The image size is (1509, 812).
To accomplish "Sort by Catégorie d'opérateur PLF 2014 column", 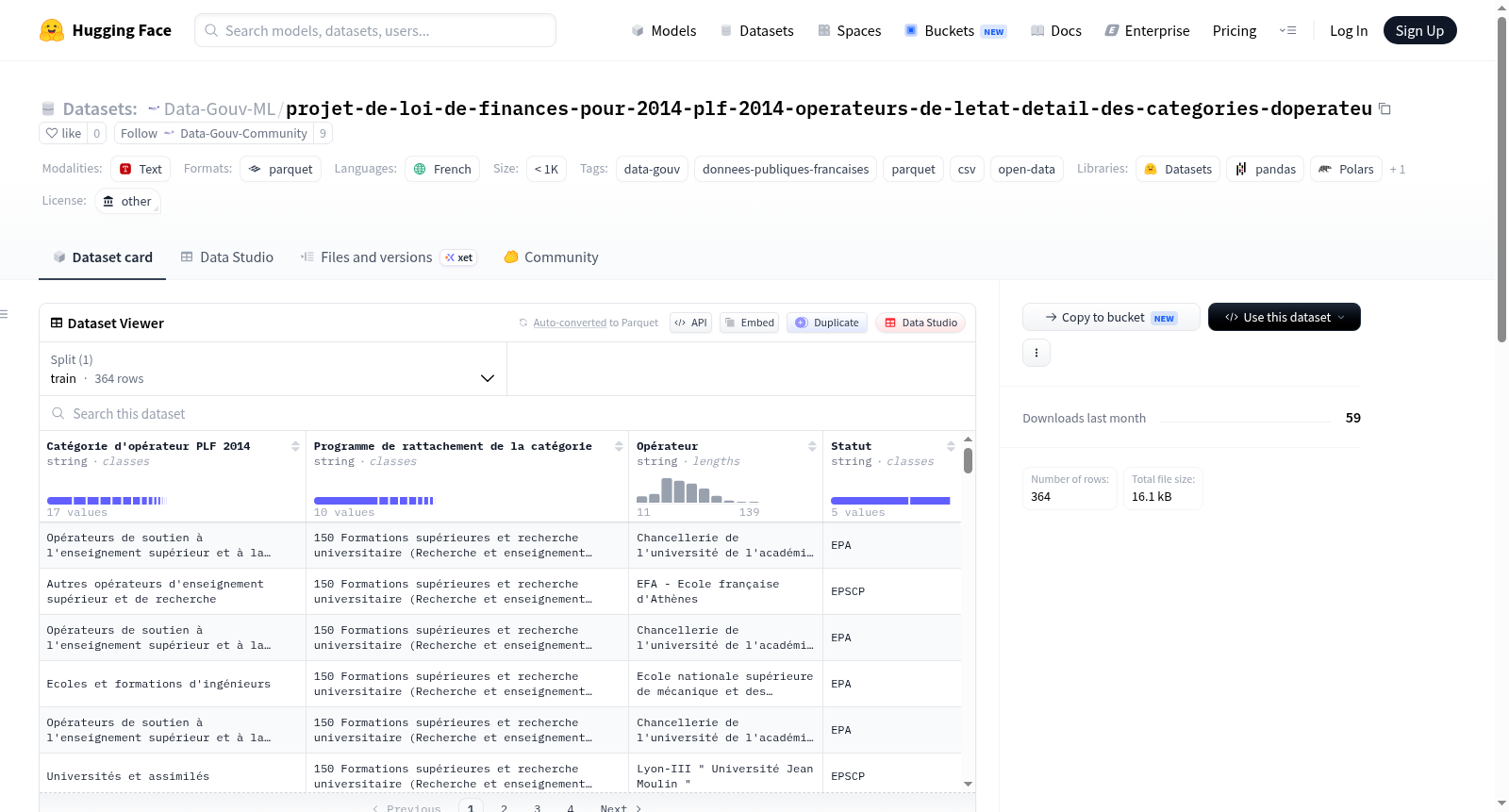I will [x=295, y=446].
